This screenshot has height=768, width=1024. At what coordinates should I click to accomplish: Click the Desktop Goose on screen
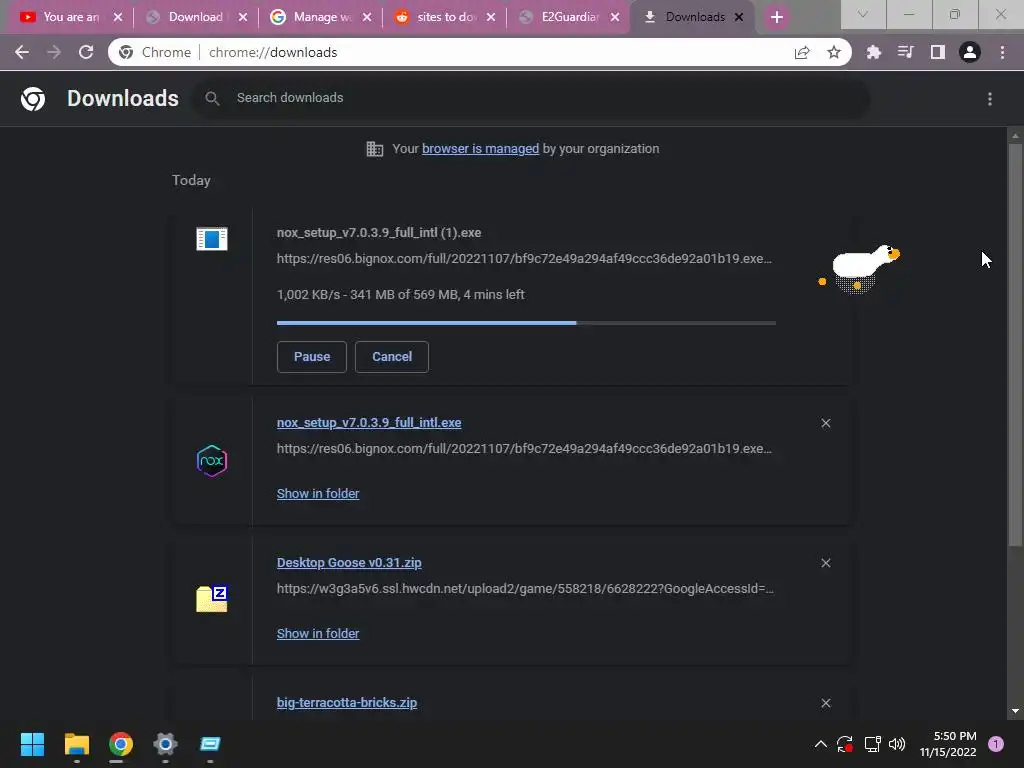861,269
